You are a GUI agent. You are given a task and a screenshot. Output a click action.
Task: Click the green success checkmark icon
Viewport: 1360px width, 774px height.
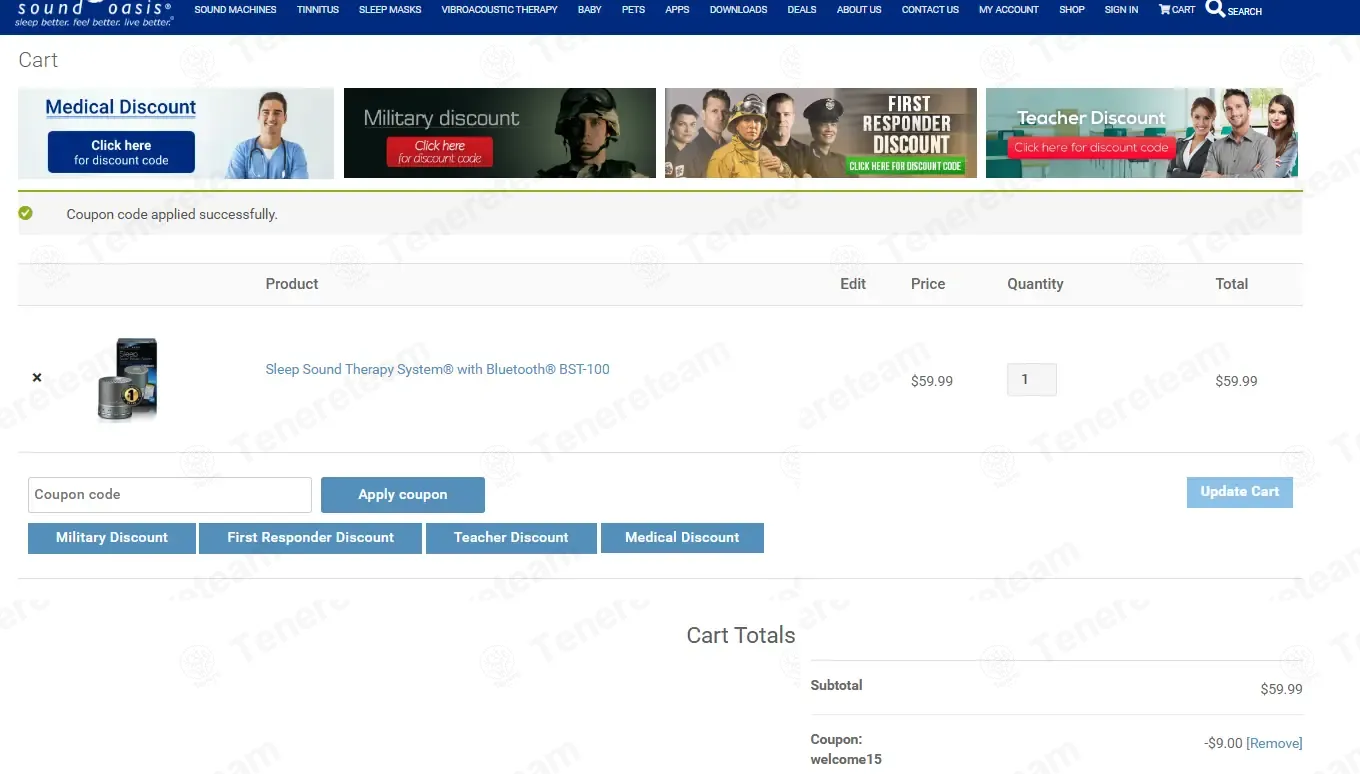coord(25,213)
